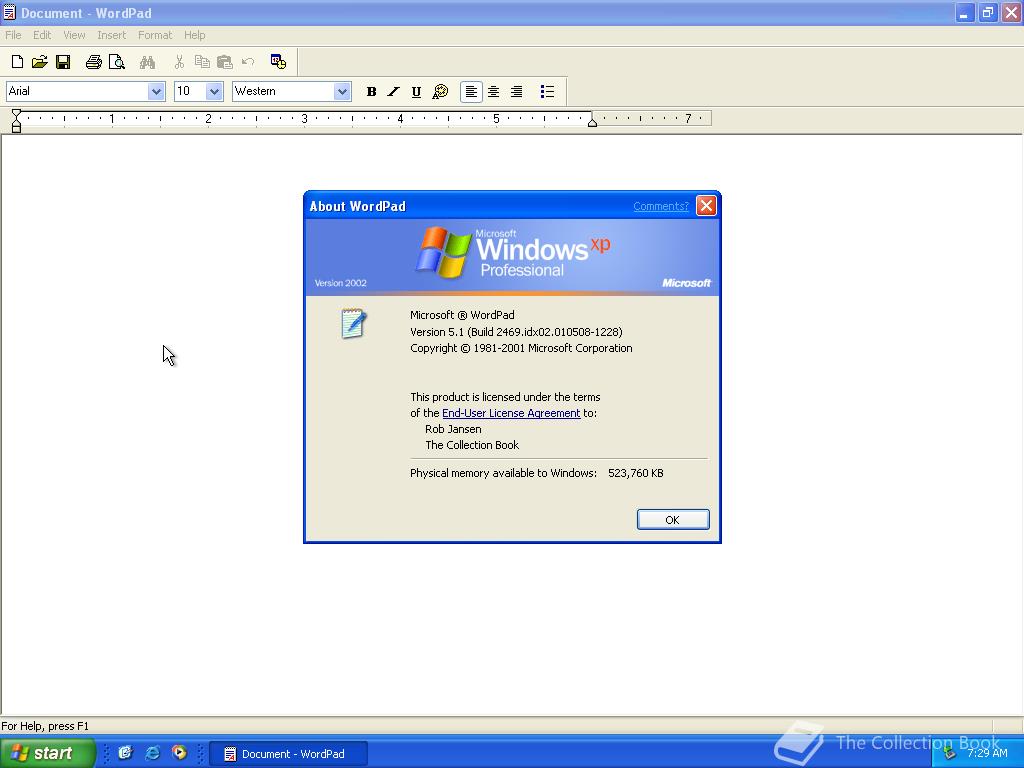Viewport: 1024px width, 768px height.
Task: Click the Undo arrow icon
Action: tap(248, 62)
